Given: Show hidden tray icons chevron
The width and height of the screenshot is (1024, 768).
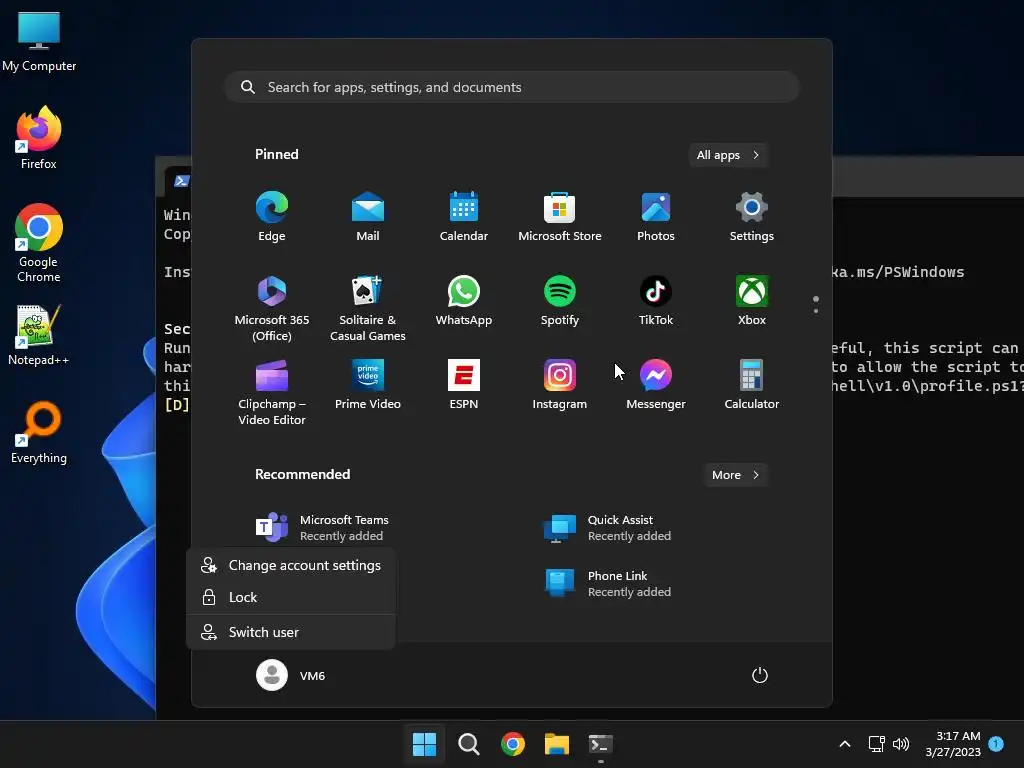Looking at the screenshot, I should pos(844,744).
